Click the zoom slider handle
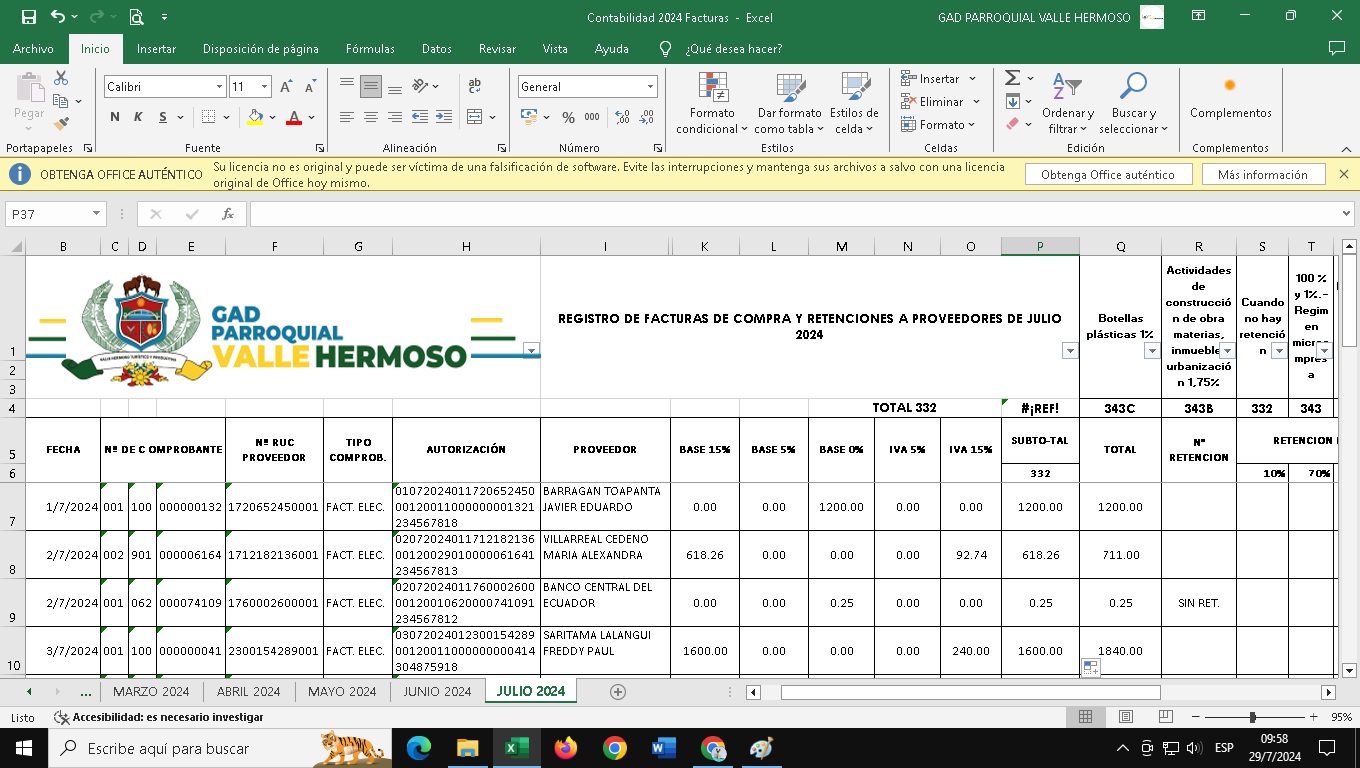Viewport: 1360px width, 768px height. (x=1252, y=717)
